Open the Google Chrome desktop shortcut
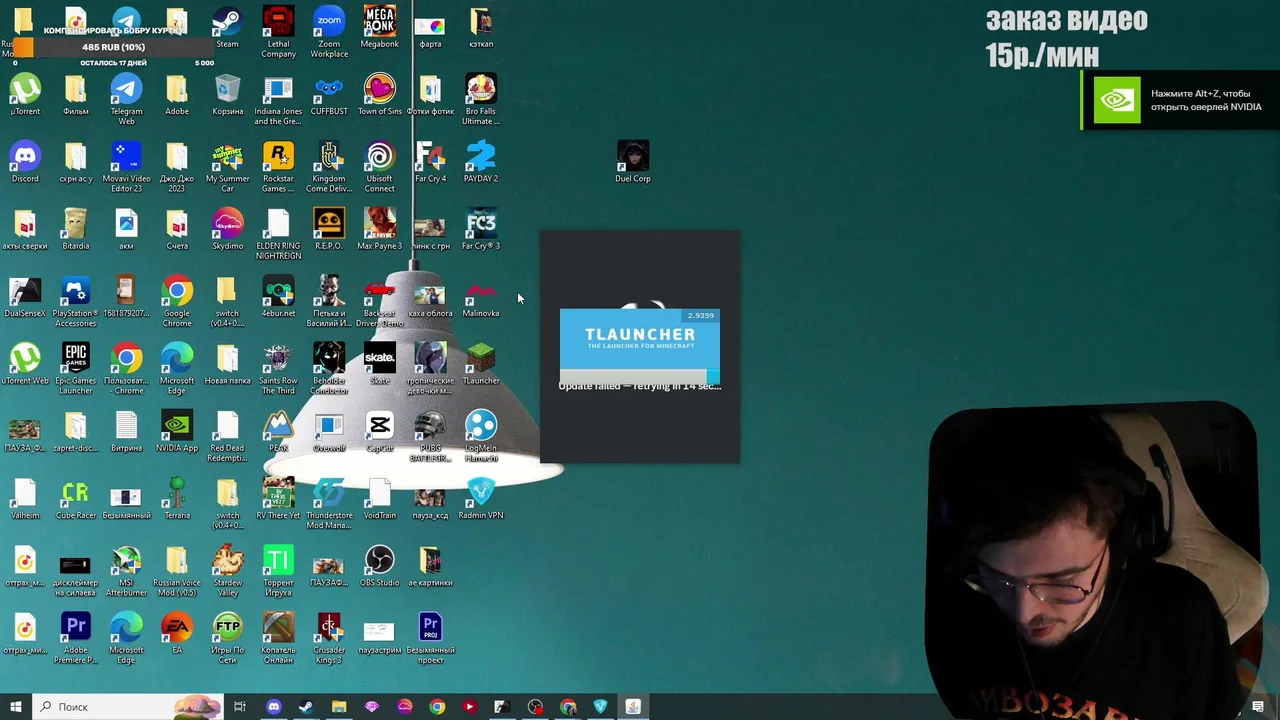 pos(177,301)
